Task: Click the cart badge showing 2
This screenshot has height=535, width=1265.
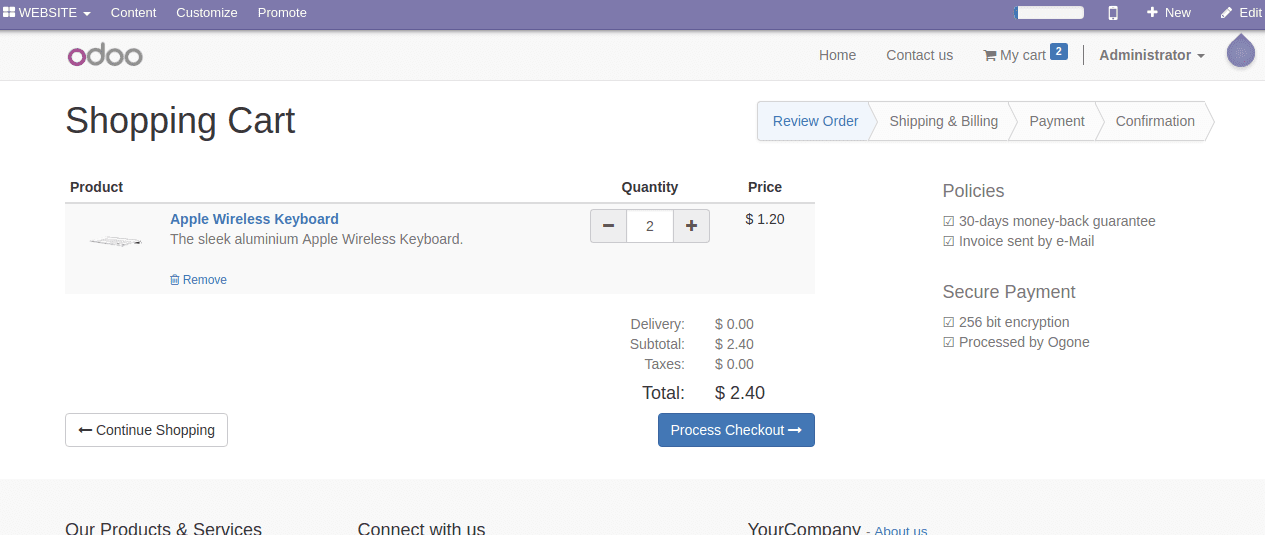Action: (x=1059, y=52)
